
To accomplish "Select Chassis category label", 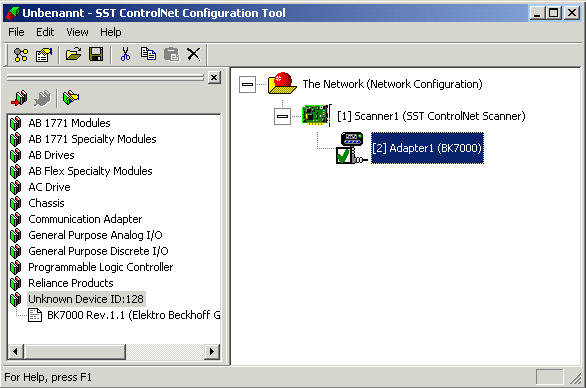I will 46,203.
